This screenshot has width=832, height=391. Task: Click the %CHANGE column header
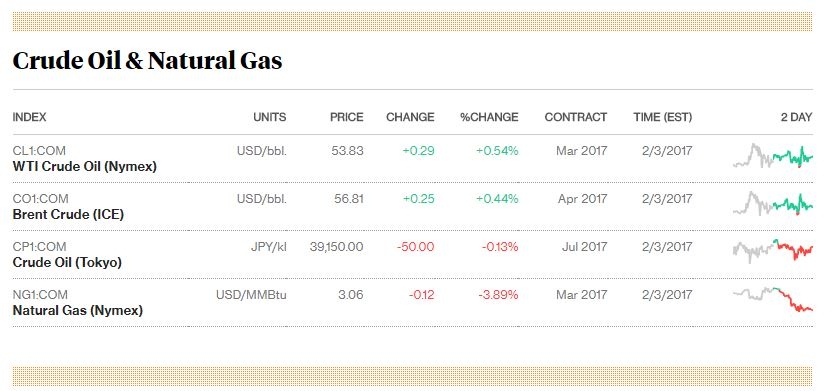(489, 117)
